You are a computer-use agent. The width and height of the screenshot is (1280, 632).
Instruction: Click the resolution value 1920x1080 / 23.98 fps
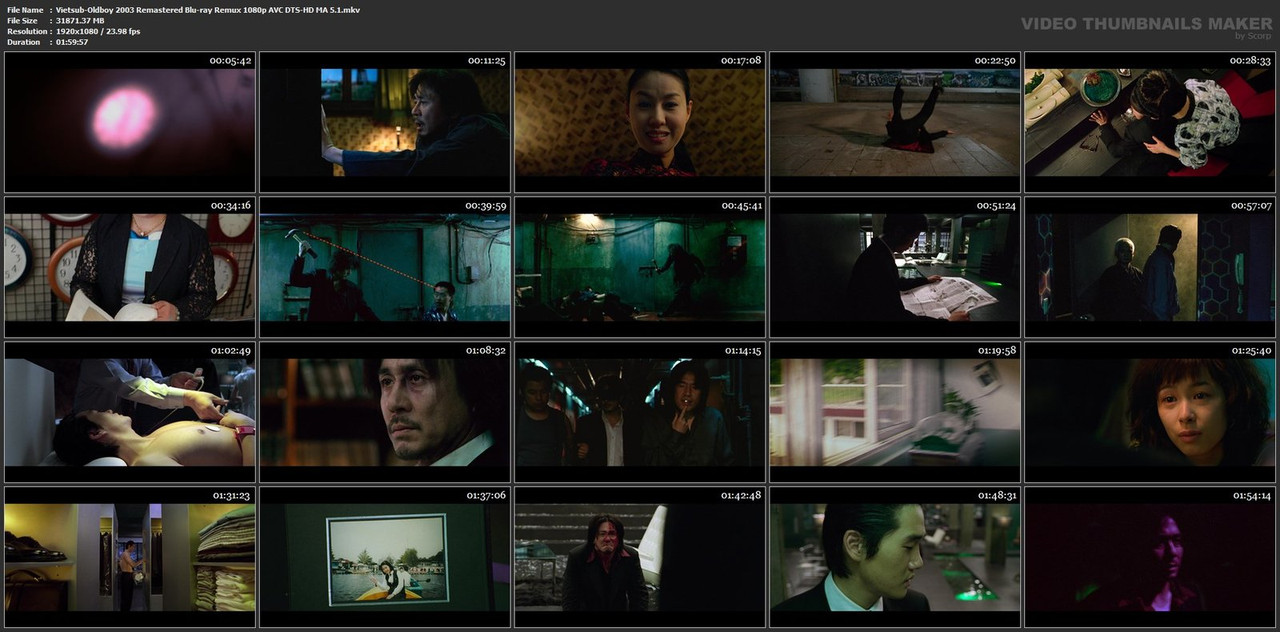tap(98, 32)
